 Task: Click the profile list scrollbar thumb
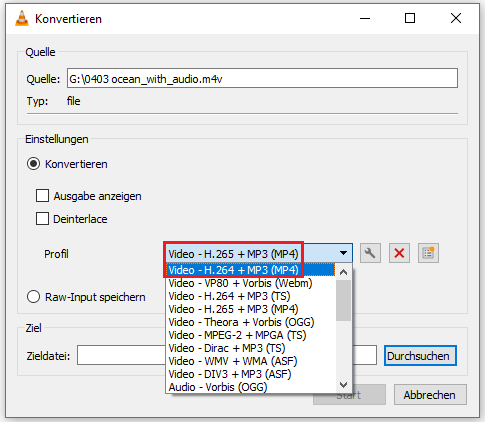(343, 300)
